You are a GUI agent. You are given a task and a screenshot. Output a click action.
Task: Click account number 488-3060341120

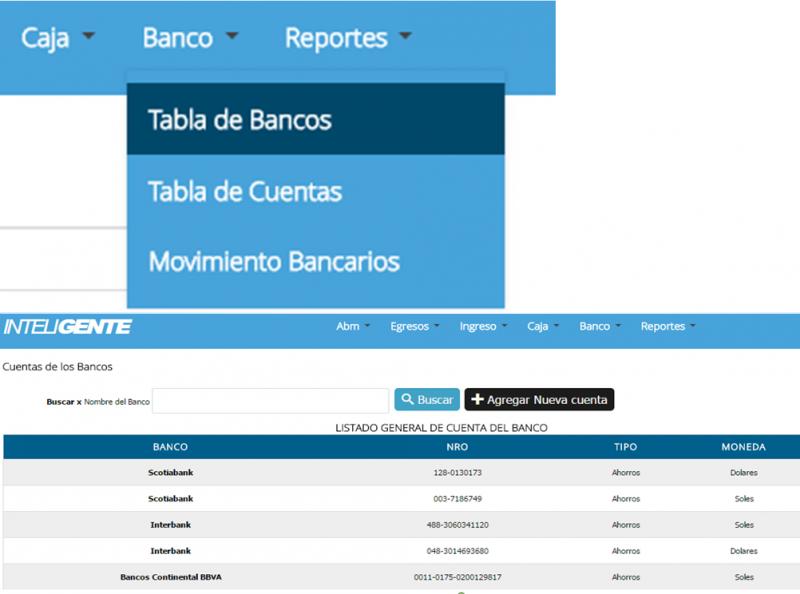(x=458, y=525)
